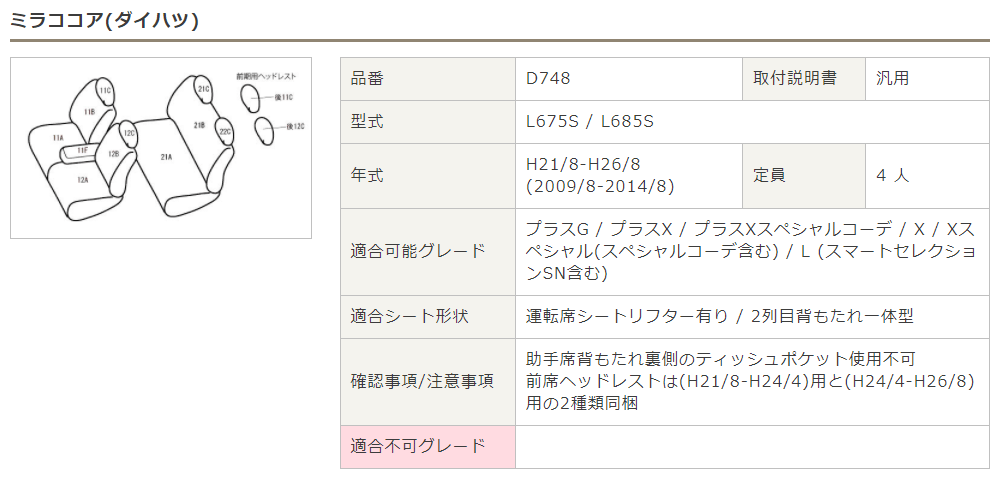Select the L675S / L685S model text

(590, 121)
